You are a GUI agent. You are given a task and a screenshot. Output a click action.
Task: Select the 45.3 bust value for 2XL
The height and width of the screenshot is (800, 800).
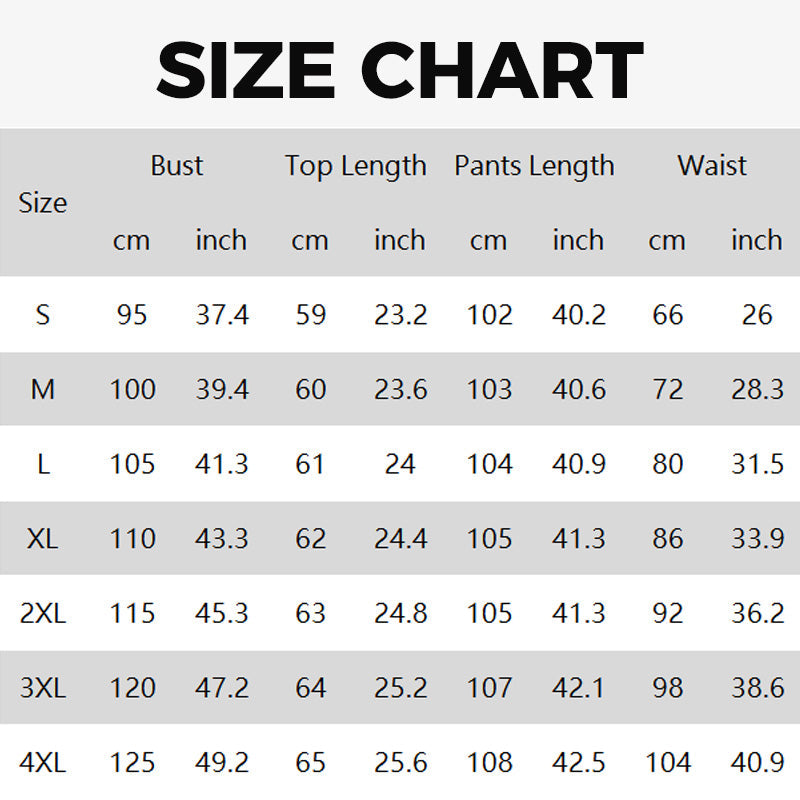[x=221, y=613]
